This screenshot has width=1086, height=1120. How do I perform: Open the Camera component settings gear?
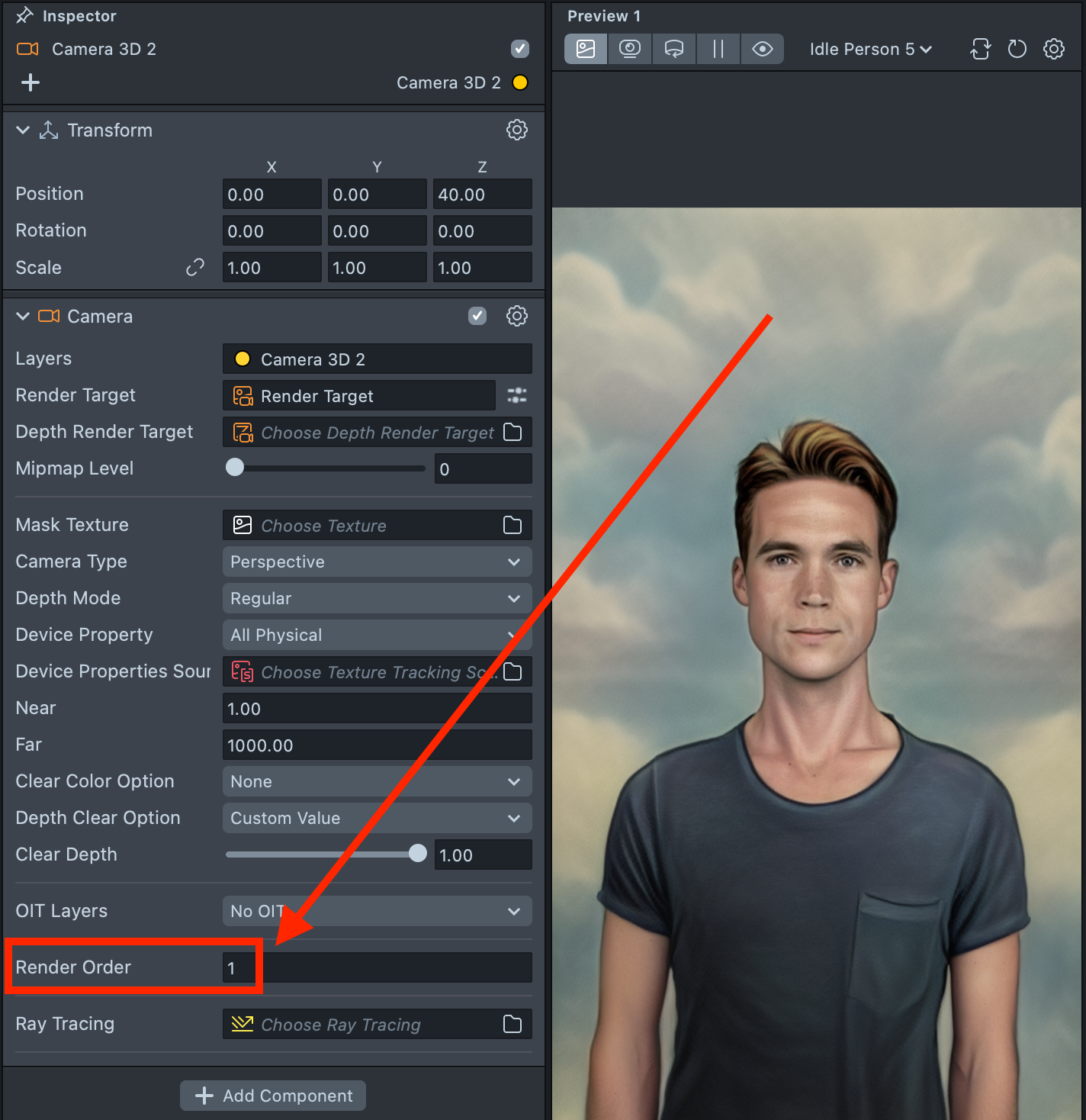pyautogui.click(x=516, y=317)
